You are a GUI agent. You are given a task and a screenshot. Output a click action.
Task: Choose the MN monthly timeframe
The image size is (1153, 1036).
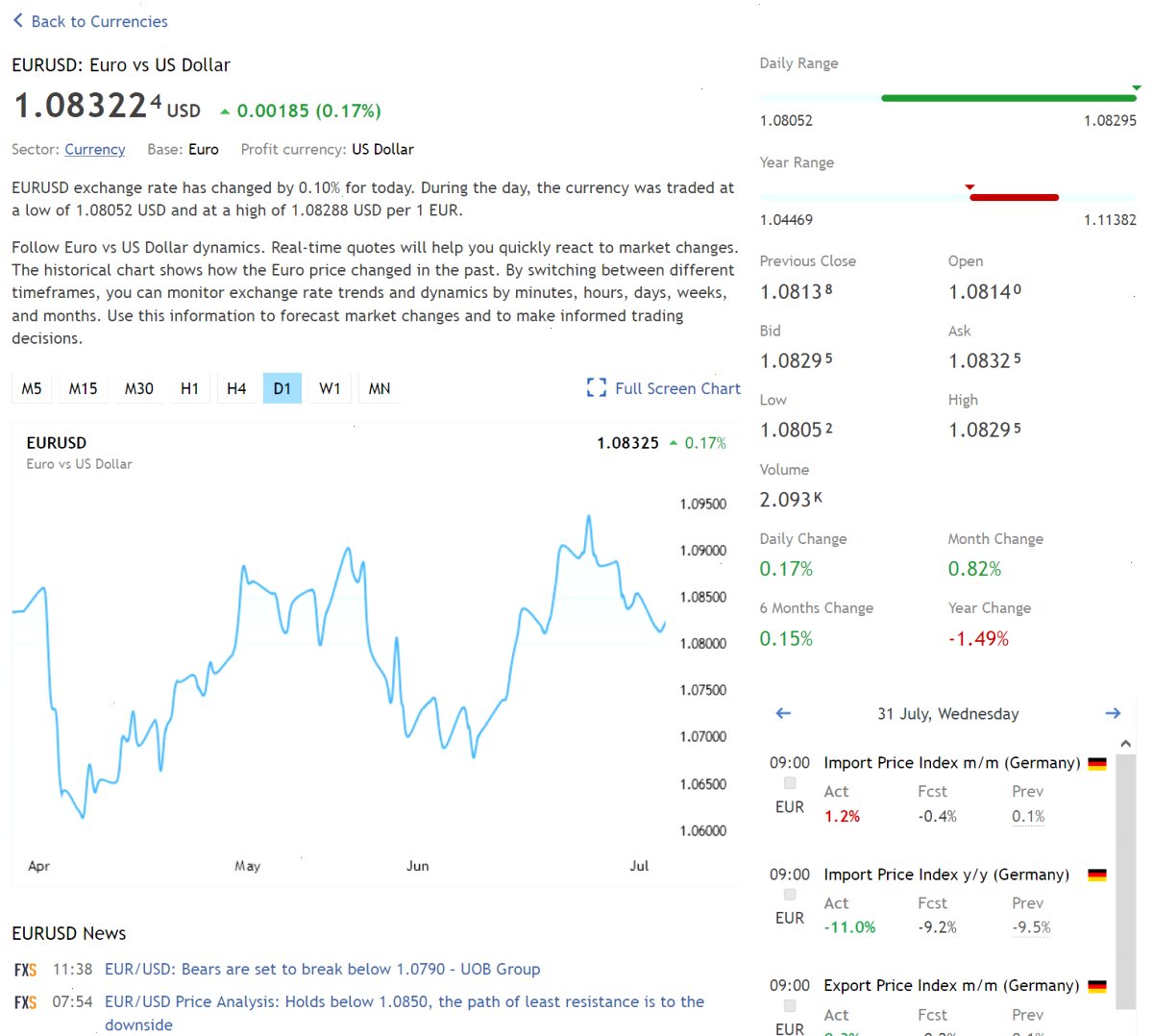tap(380, 388)
